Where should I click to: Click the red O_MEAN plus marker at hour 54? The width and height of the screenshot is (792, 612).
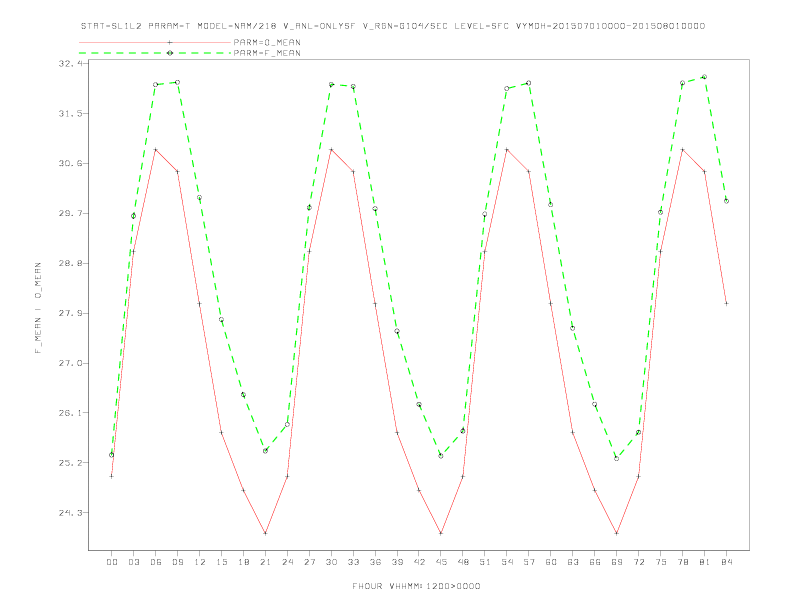[507, 150]
